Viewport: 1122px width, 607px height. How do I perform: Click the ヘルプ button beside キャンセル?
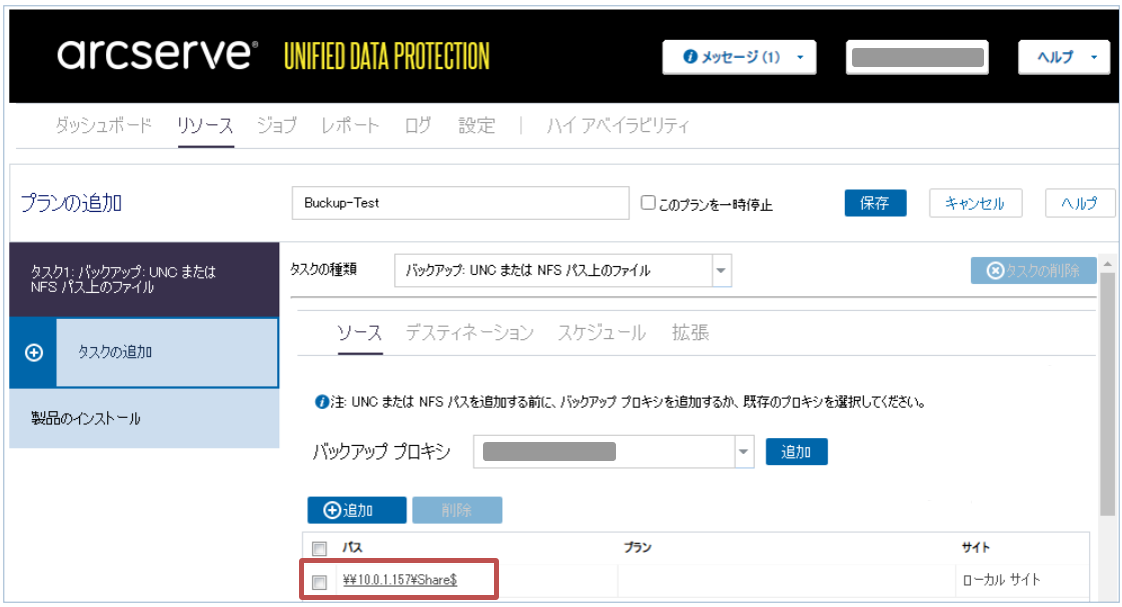click(x=1080, y=203)
